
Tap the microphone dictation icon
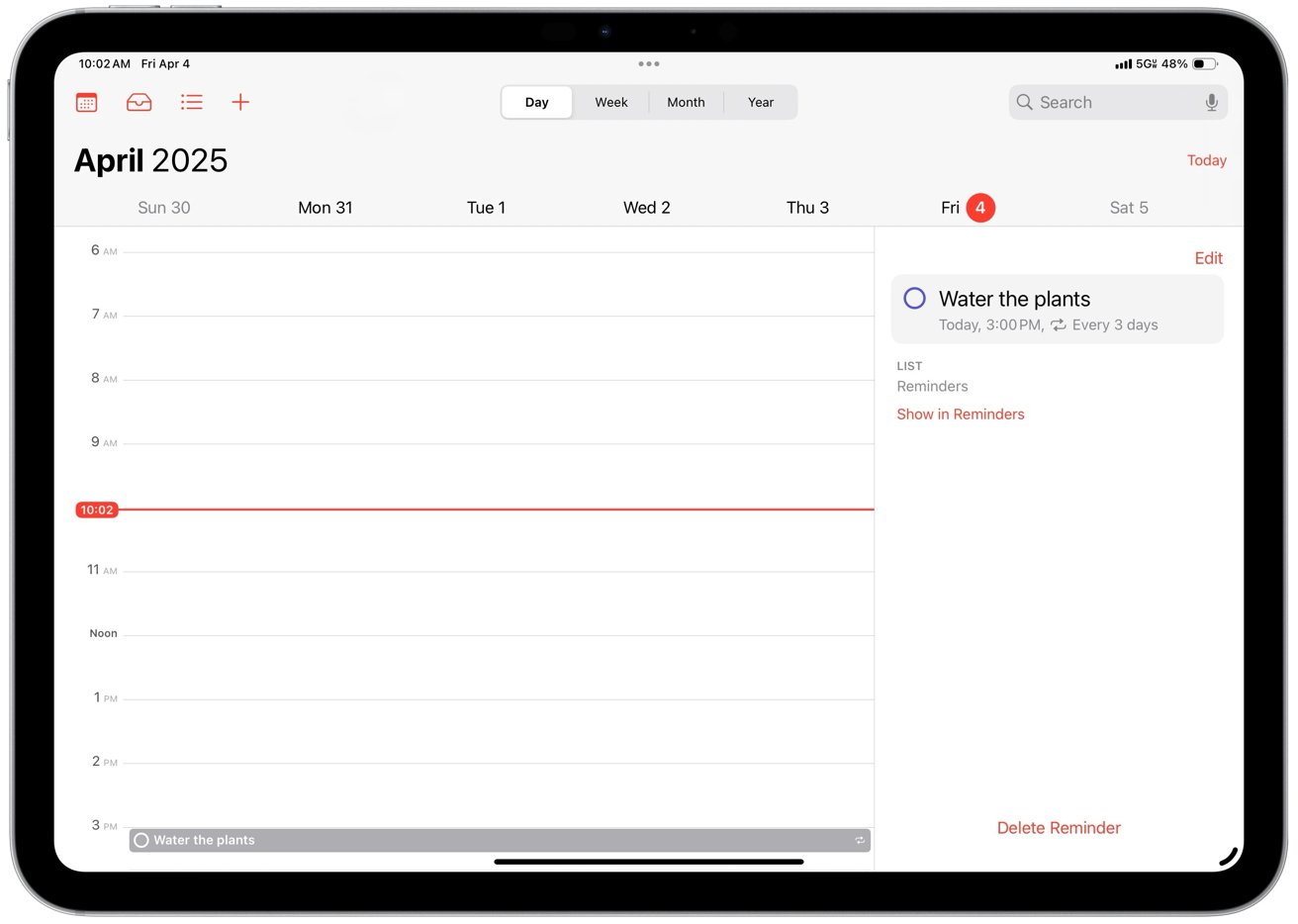click(x=1211, y=102)
